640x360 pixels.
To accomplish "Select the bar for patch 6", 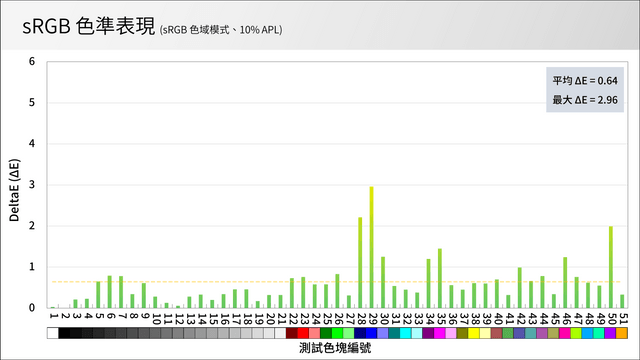I will 109,292.
